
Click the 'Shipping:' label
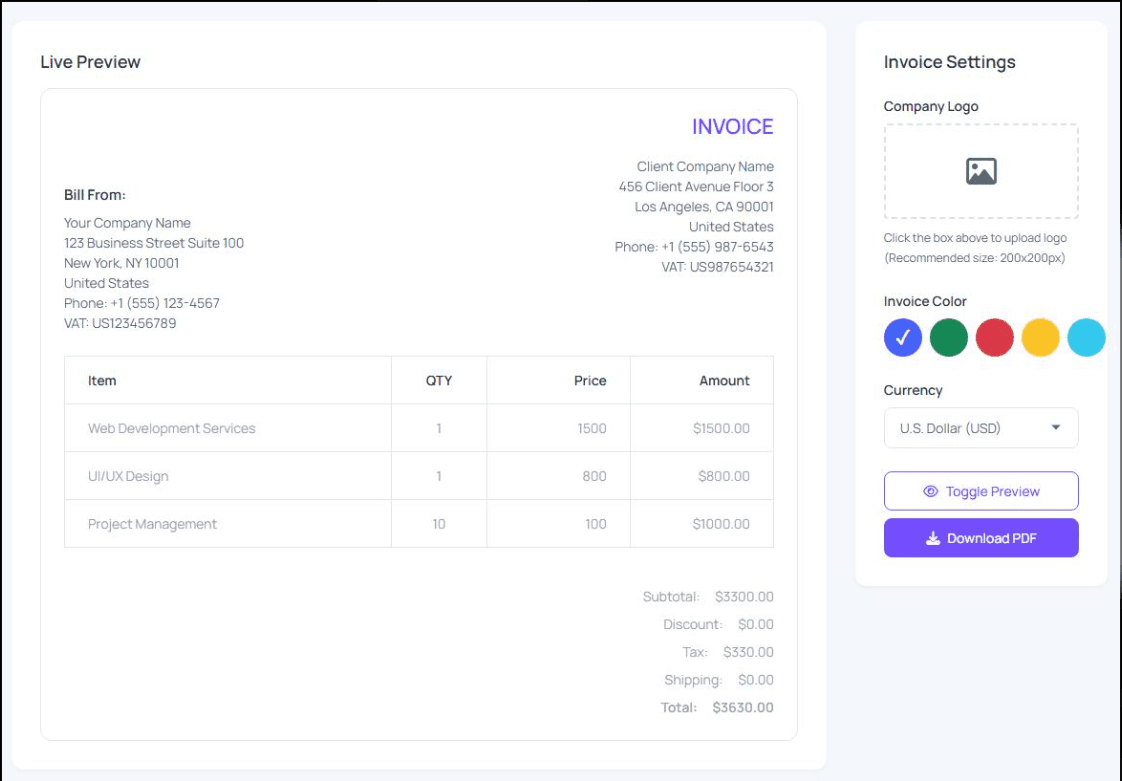(693, 680)
